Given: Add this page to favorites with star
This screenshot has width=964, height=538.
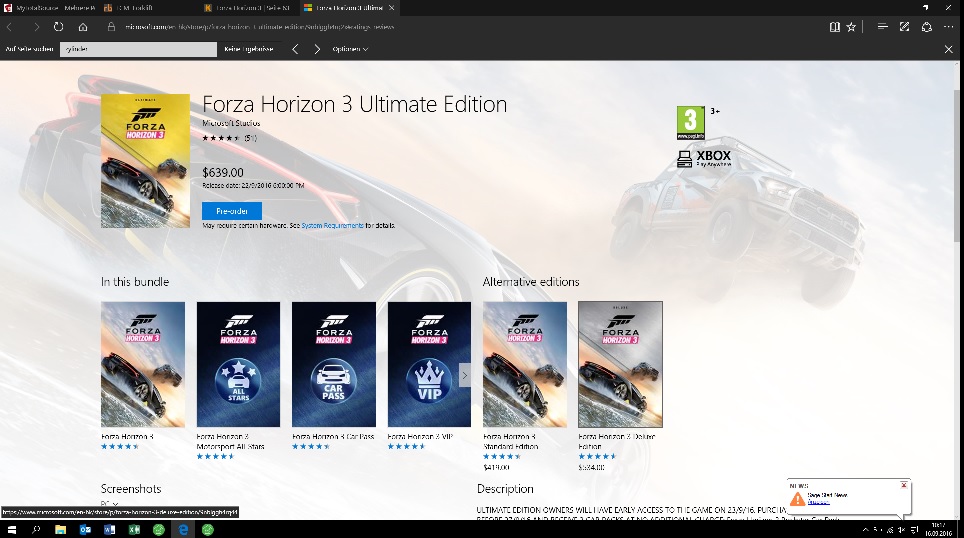Looking at the screenshot, I should tap(851, 27).
